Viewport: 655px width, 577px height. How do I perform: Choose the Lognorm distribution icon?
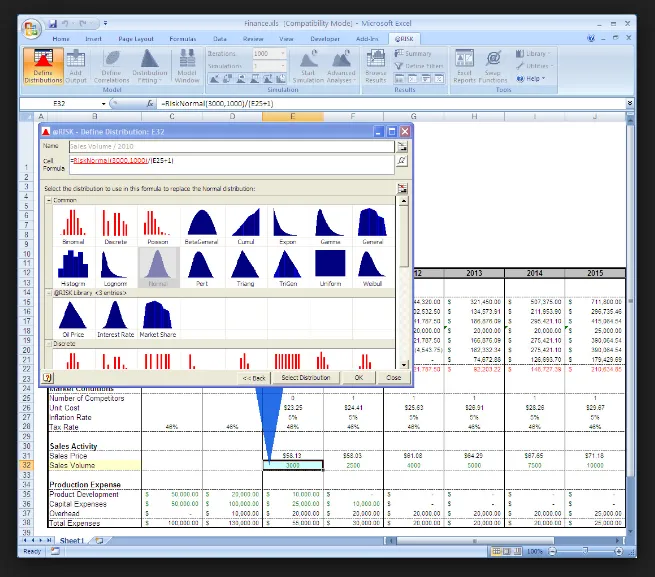click(116, 268)
